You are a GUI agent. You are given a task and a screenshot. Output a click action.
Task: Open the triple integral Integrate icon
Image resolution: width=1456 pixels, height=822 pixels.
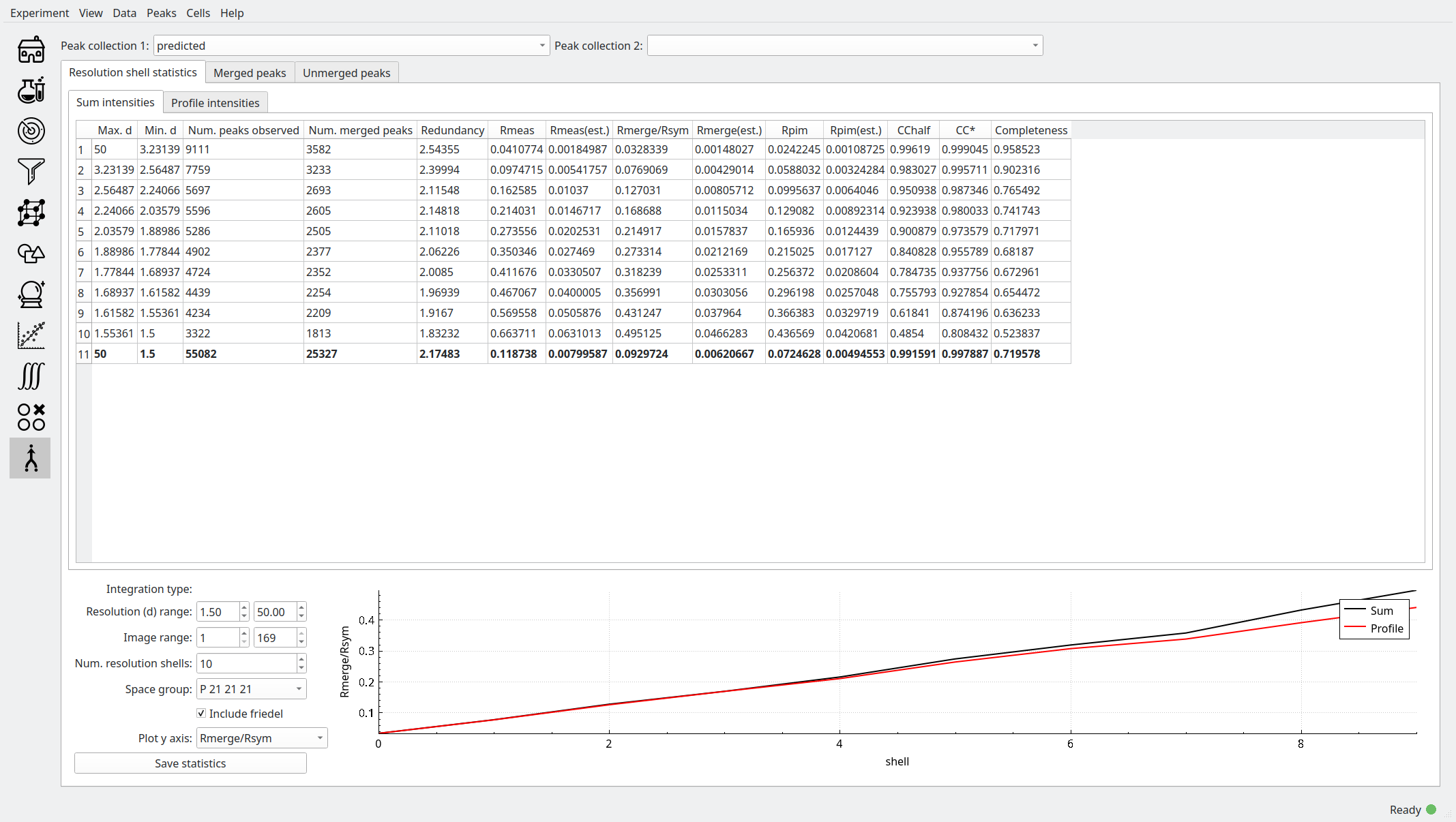pyautogui.click(x=31, y=376)
